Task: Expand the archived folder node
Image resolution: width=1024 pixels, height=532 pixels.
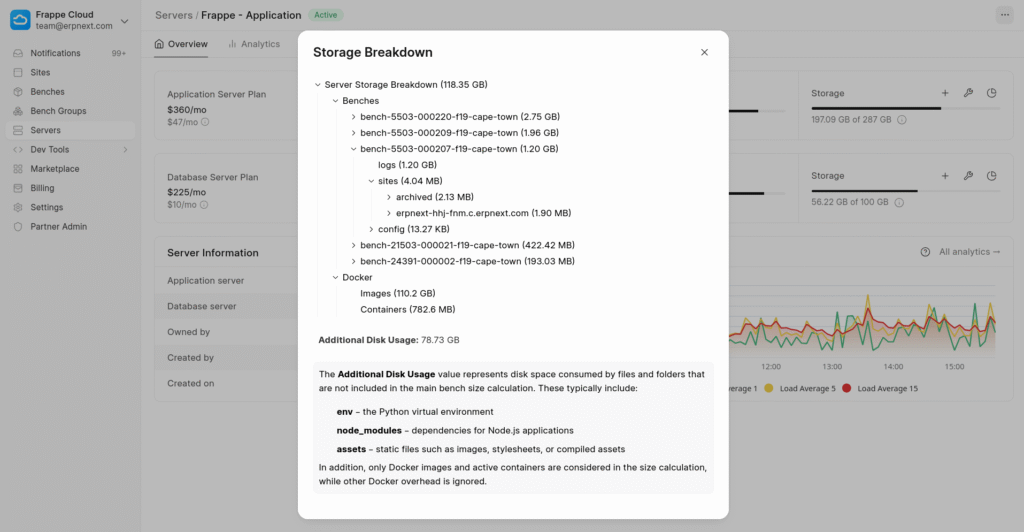Action: [389, 197]
